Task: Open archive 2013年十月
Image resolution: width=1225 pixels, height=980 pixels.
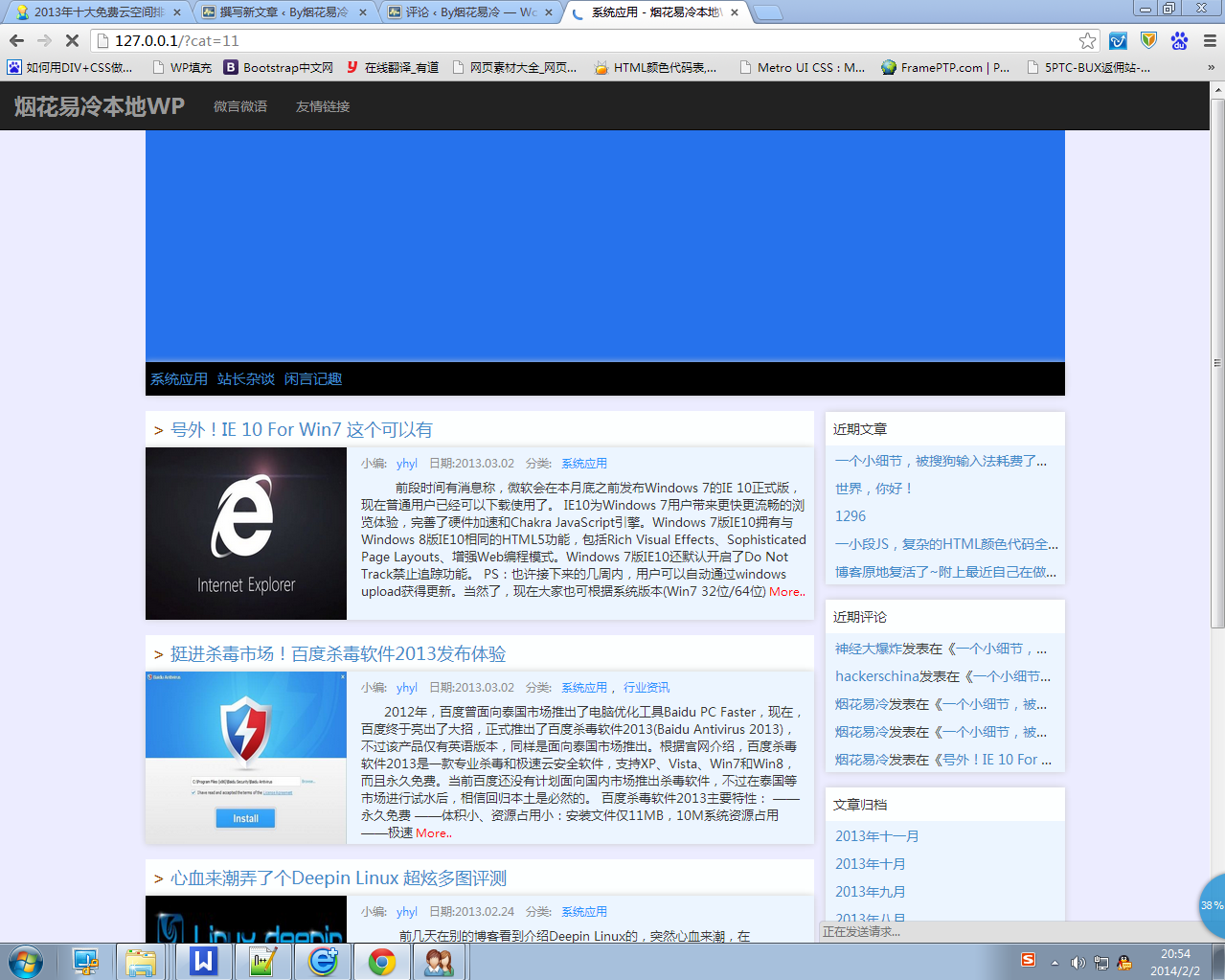Action: click(871, 864)
